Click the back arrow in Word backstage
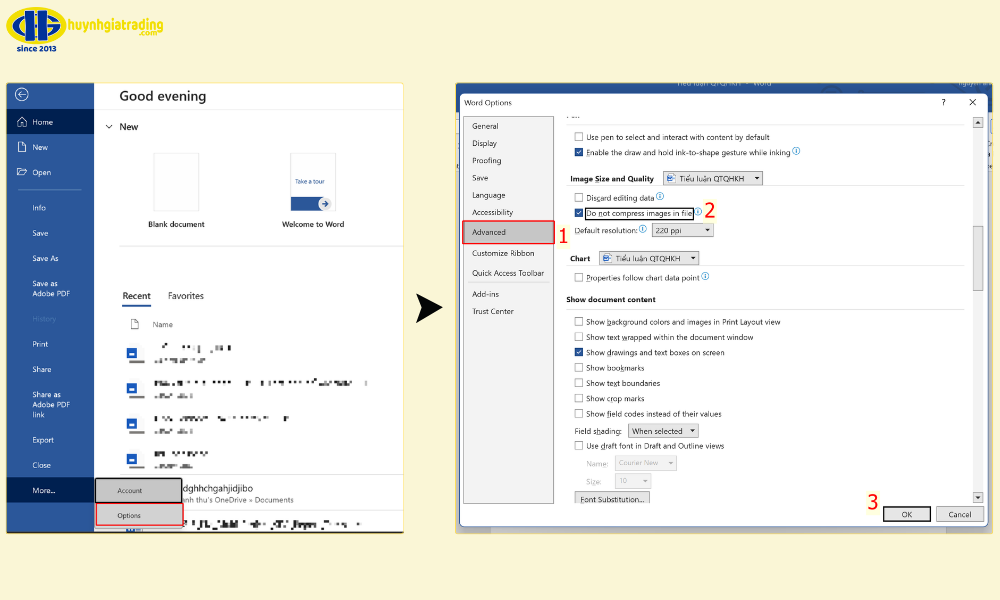The image size is (1000, 600). coord(22,94)
